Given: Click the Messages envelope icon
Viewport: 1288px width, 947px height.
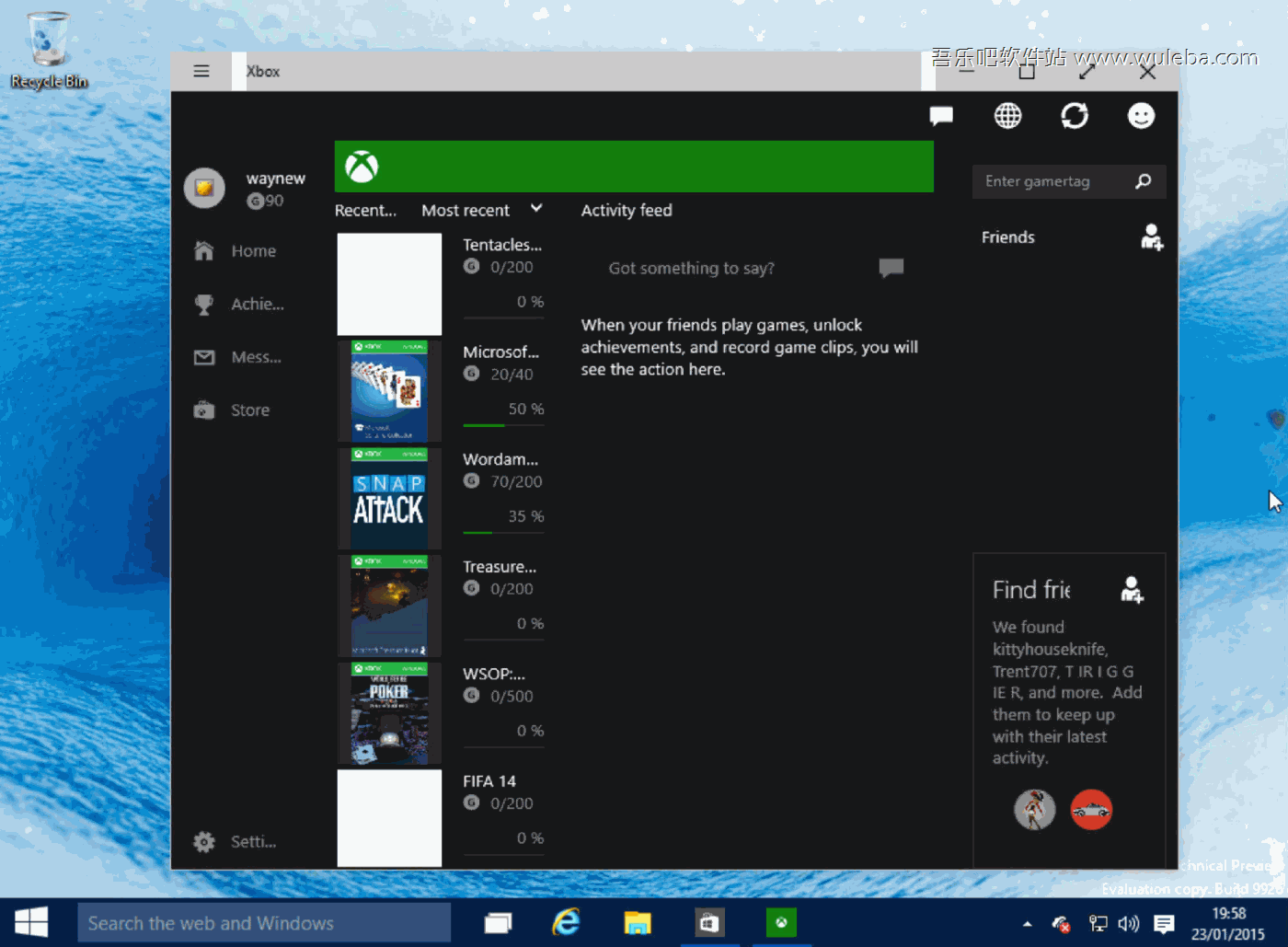Looking at the screenshot, I should (204, 357).
